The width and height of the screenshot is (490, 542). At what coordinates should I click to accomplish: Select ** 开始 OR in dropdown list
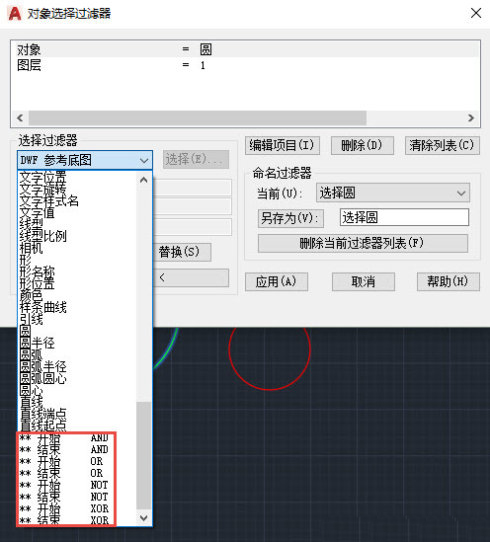coord(66,461)
